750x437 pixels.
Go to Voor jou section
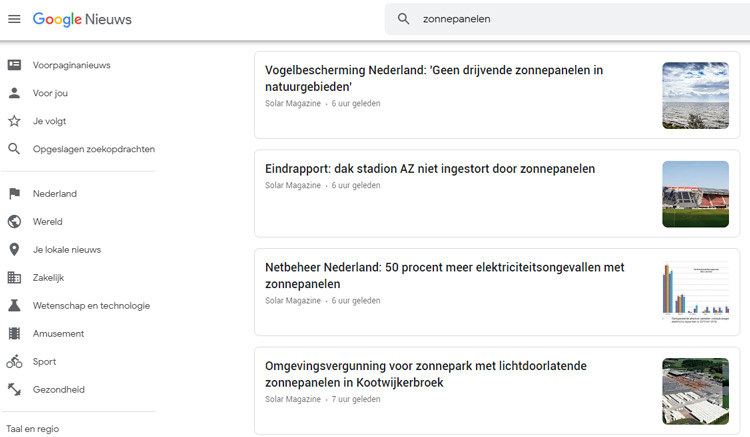pyautogui.click(x=50, y=93)
